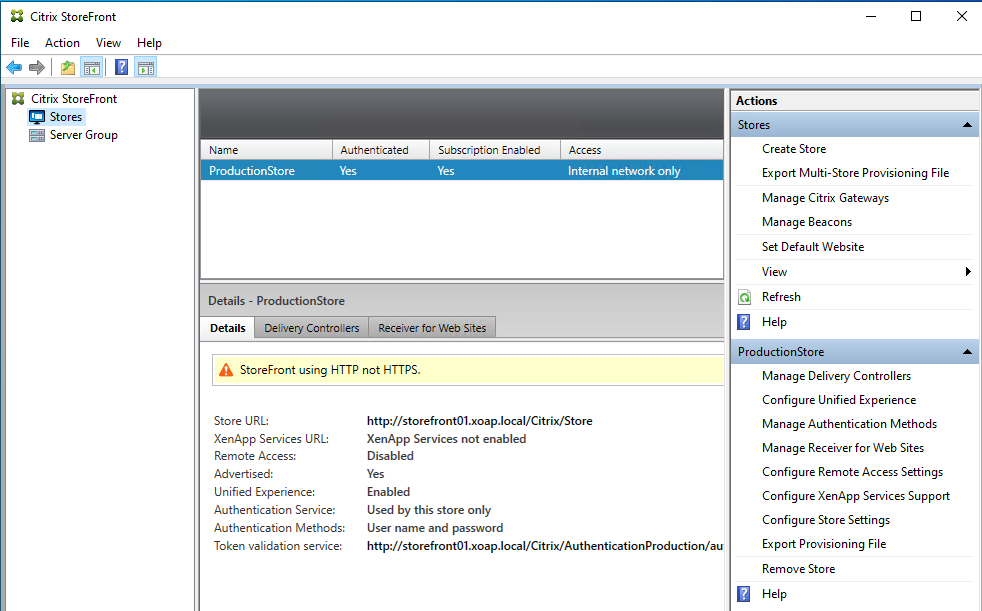Image resolution: width=982 pixels, height=611 pixels.
Task: Collapse the ProductionStore actions section
Action: pyautogui.click(x=967, y=352)
